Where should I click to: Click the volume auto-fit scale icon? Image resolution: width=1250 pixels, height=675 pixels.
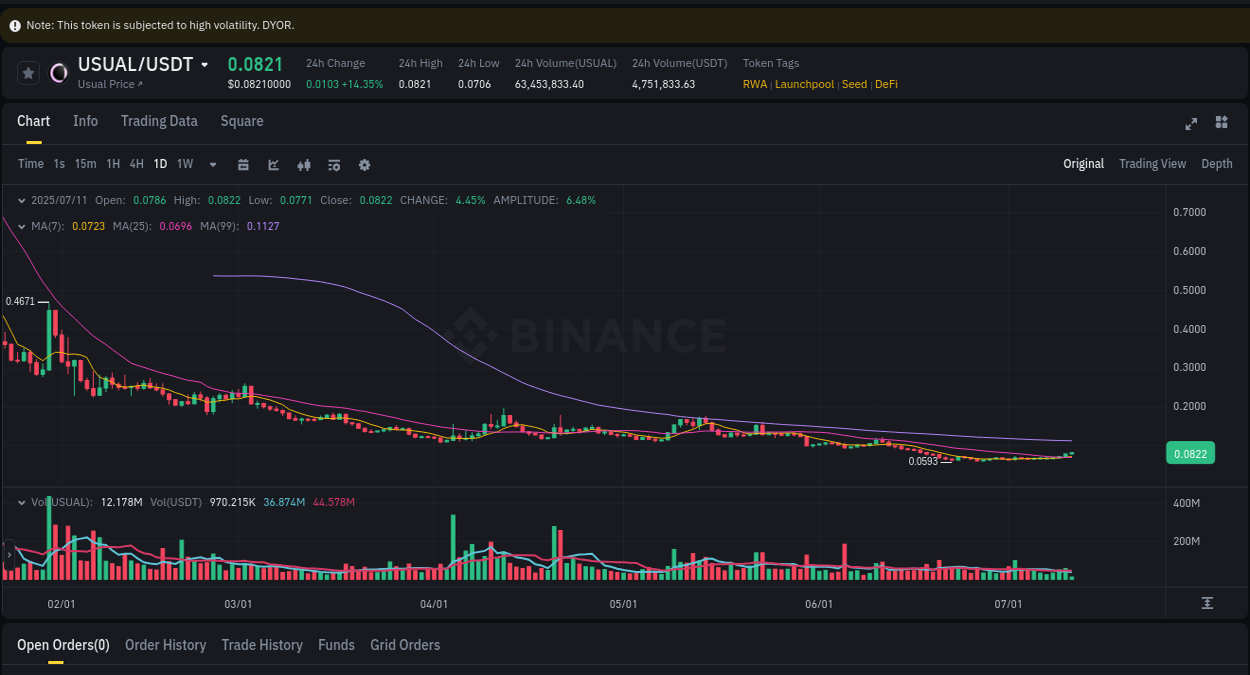[1208, 603]
